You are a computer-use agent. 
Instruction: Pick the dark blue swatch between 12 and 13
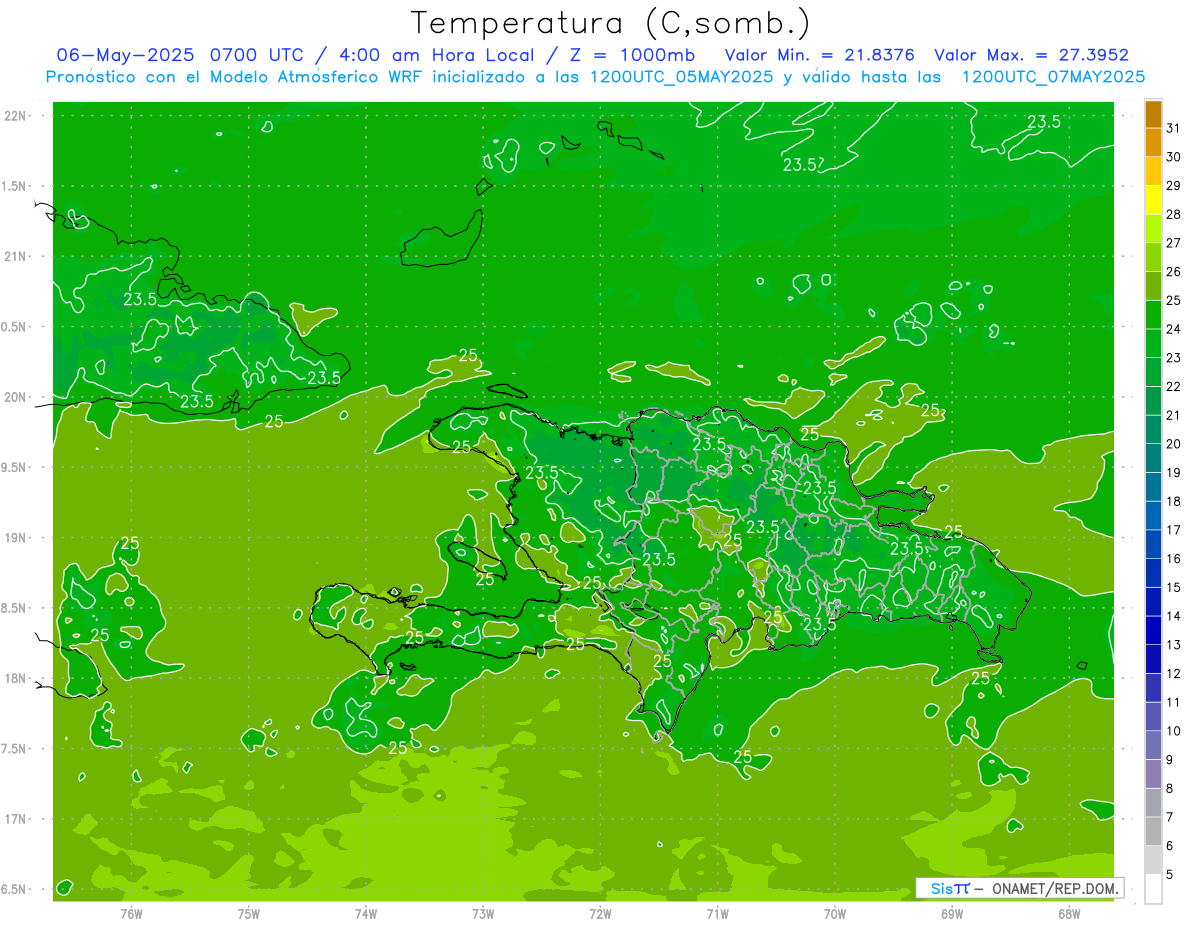(1153, 658)
